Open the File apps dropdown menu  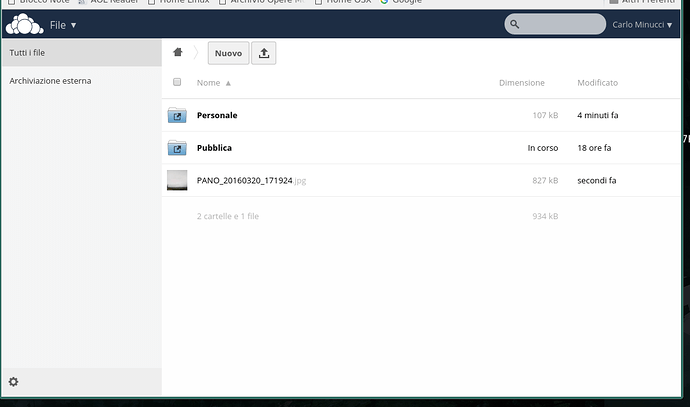click(x=63, y=25)
